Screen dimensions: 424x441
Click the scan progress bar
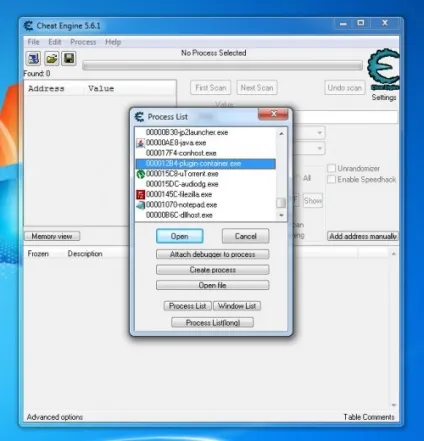click(x=222, y=66)
